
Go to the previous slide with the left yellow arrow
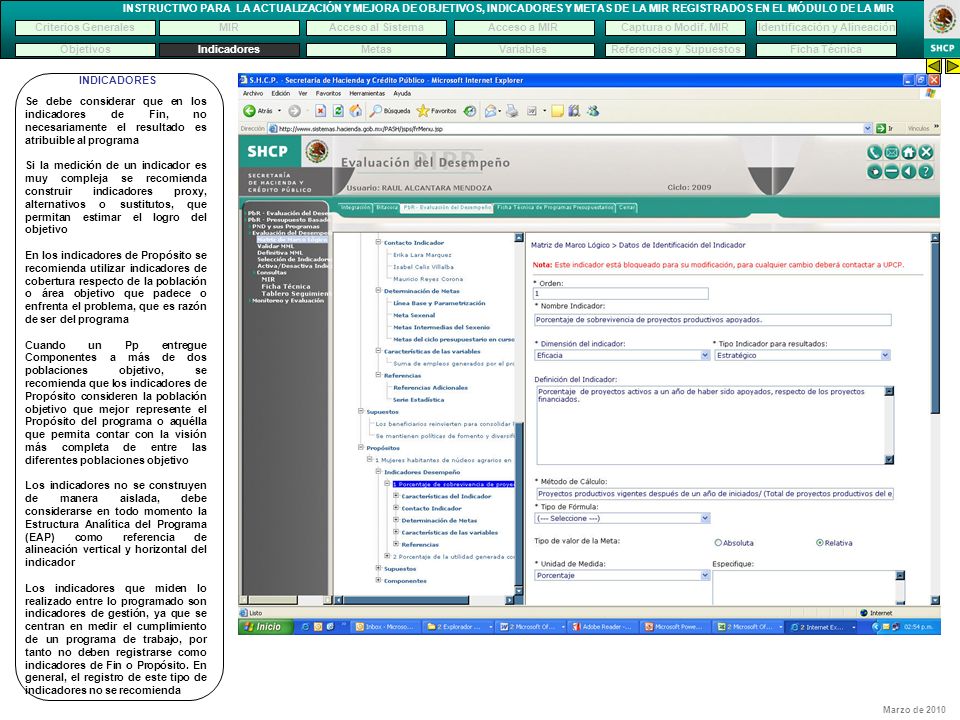point(934,66)
